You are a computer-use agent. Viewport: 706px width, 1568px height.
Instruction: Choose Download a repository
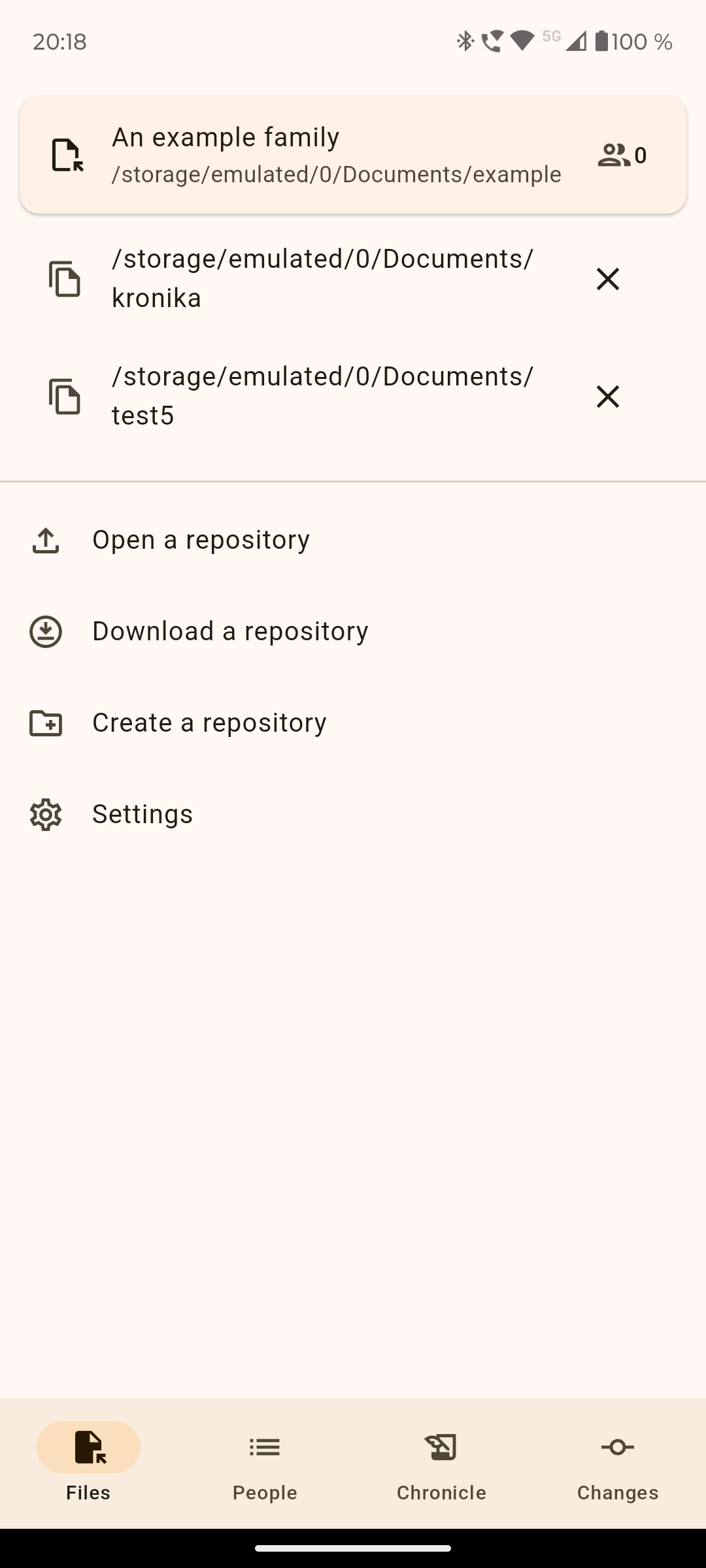(x=230, y=632)
